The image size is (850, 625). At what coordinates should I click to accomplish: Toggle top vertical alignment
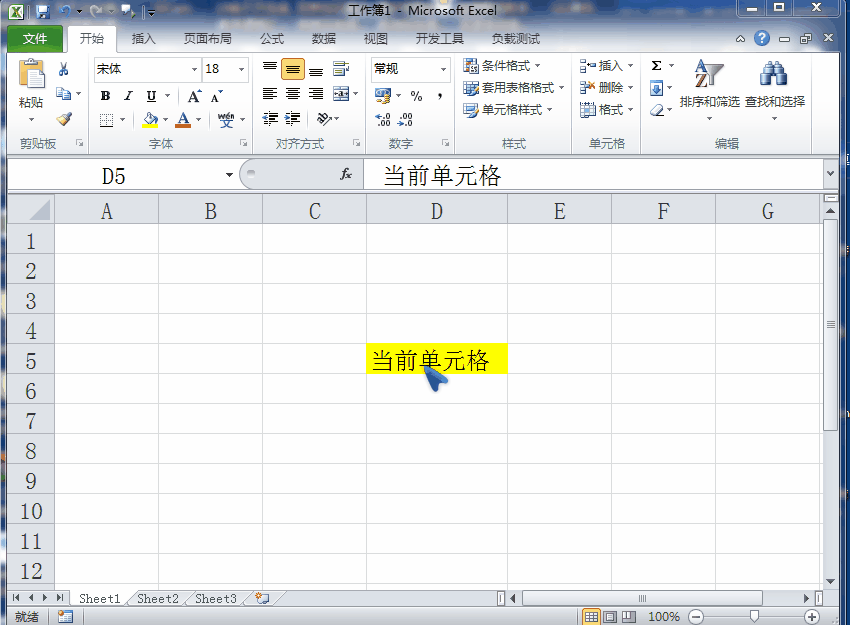point(270,69)
